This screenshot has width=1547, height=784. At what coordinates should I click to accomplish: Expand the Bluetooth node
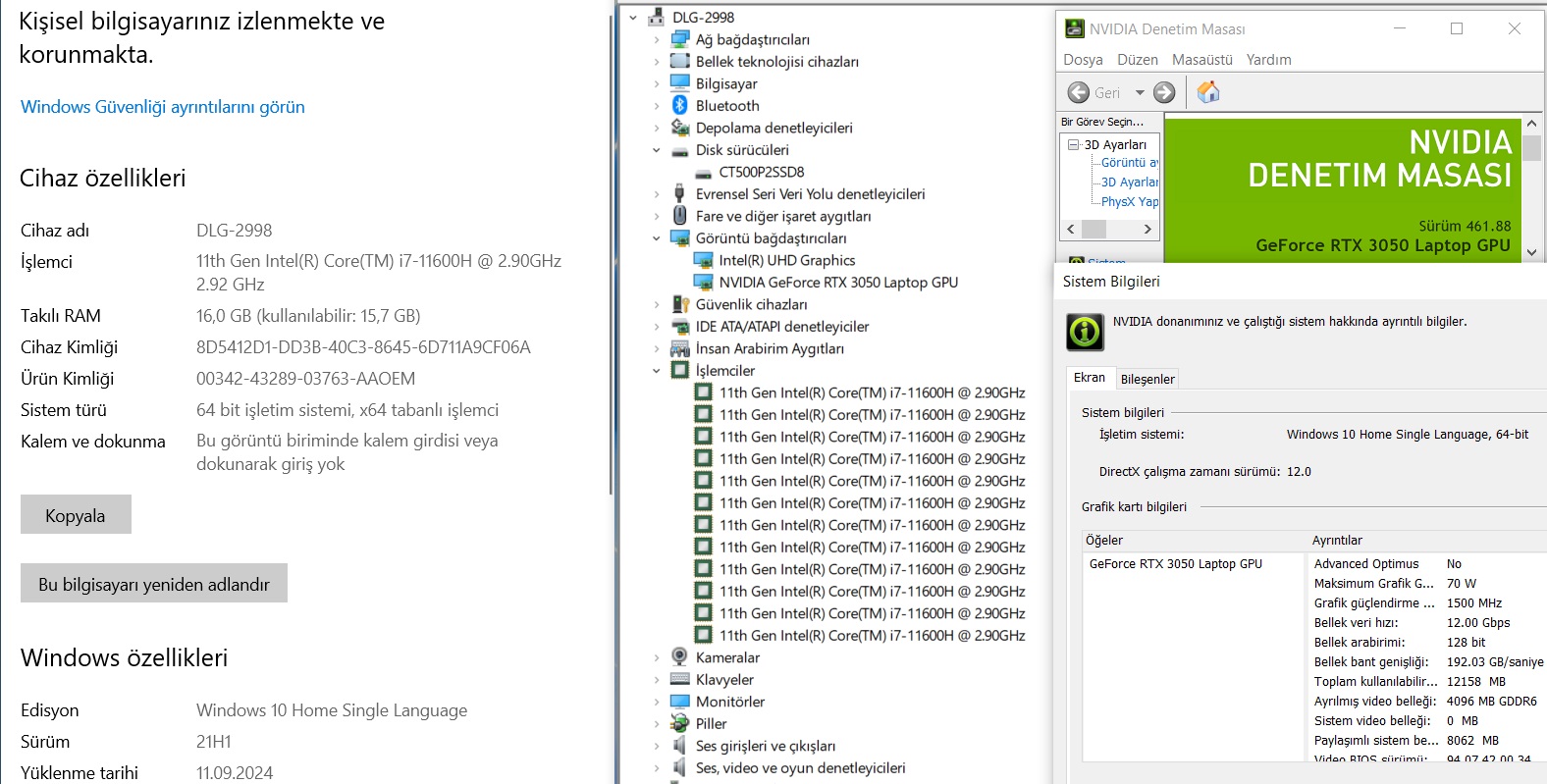tap(657, 106)
